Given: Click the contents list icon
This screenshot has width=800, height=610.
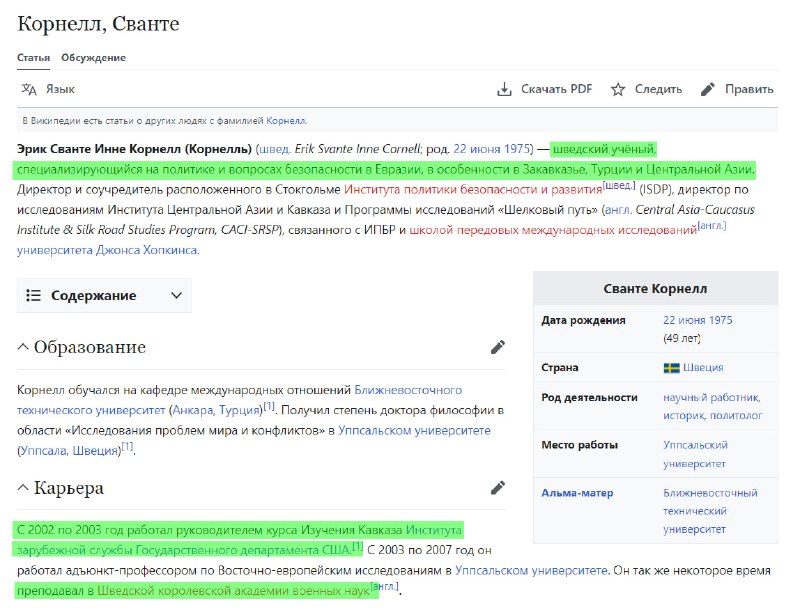Looking at the screenshot, I should pyautogui.click(x=33, y=295).
